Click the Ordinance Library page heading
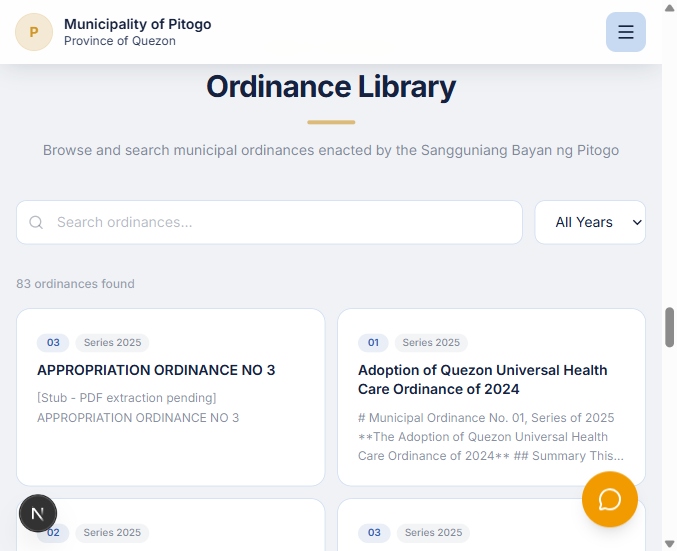Screen dimensions: 677x551 (x=331, y=86)
